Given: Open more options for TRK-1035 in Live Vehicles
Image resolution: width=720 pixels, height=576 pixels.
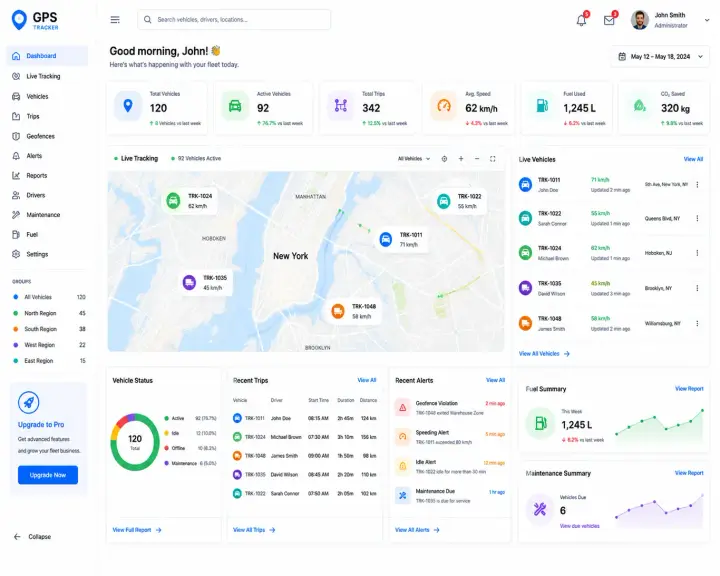Looking at the screenshot, I should coord(697,288).
